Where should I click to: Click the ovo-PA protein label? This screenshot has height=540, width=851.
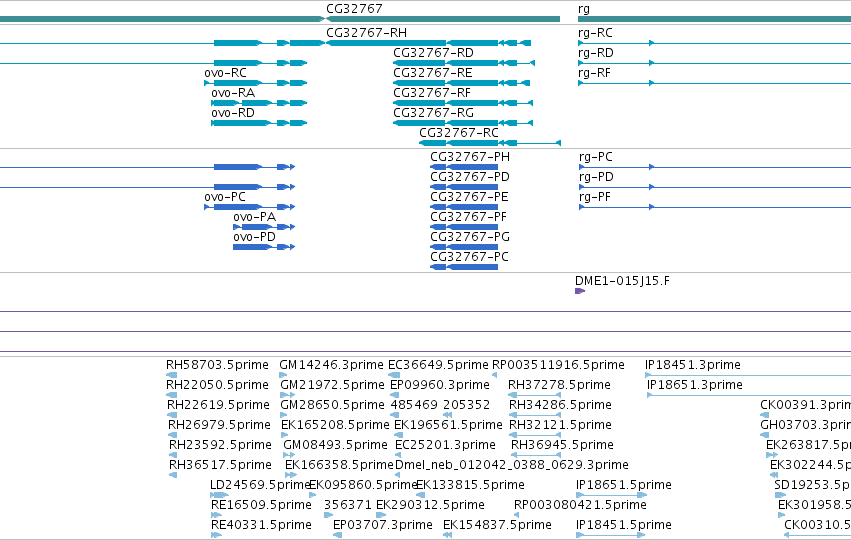255,217
